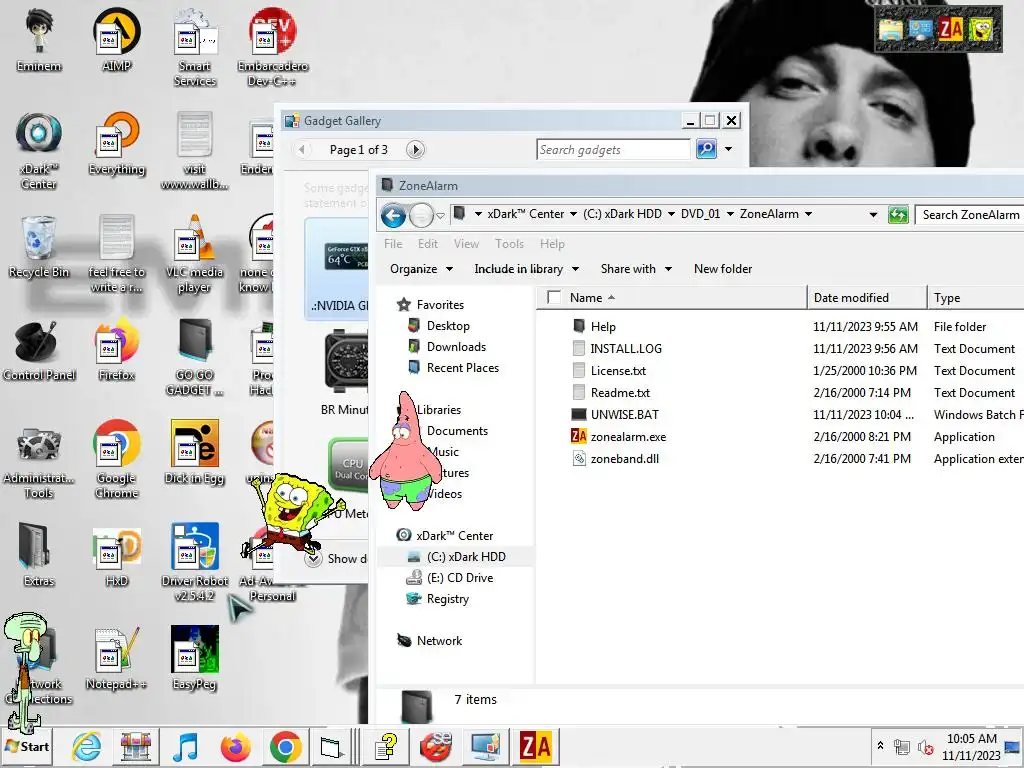
Task: Open Include in library dropdown
Action: 526,269
